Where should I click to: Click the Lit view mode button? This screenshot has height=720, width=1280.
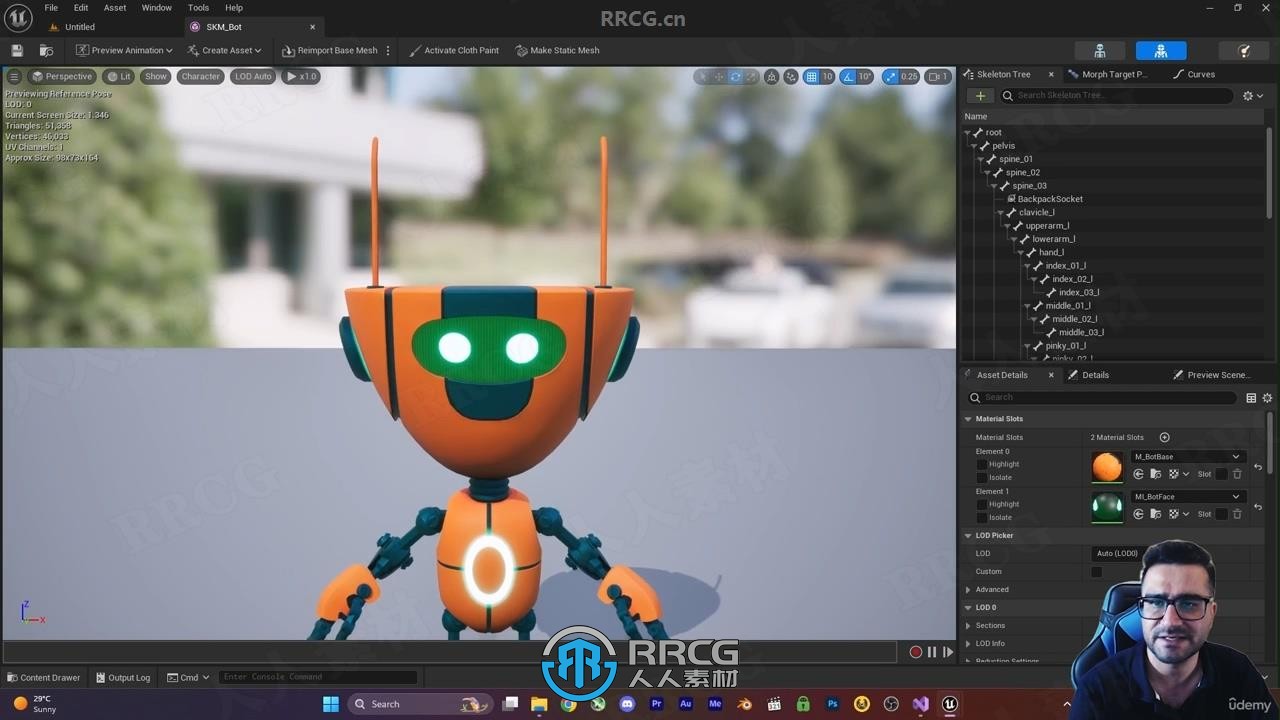pyautogui.click(x=119, y=76)
